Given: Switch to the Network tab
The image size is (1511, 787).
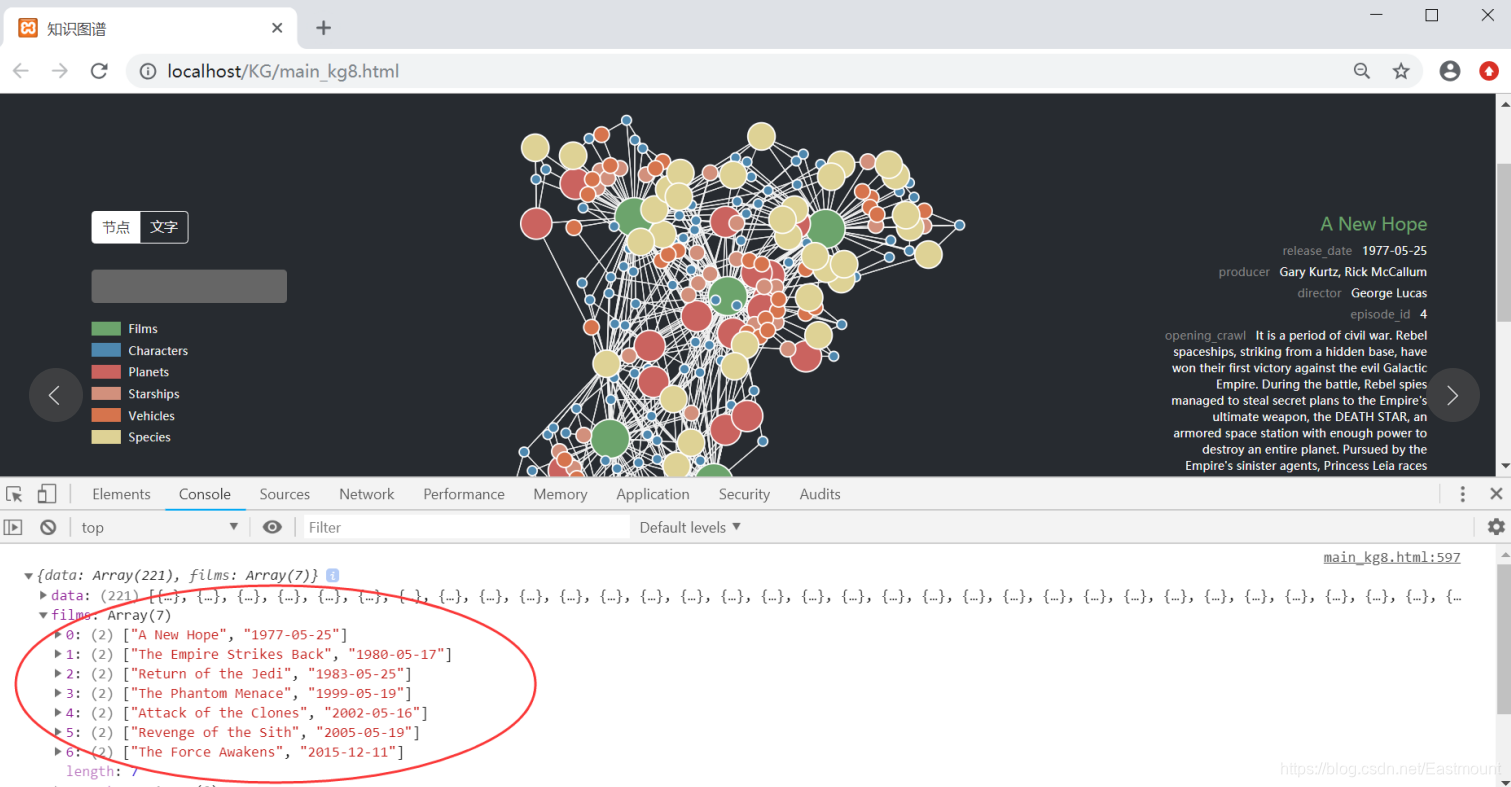Looking at the screenshot, I should coord(367,494).
